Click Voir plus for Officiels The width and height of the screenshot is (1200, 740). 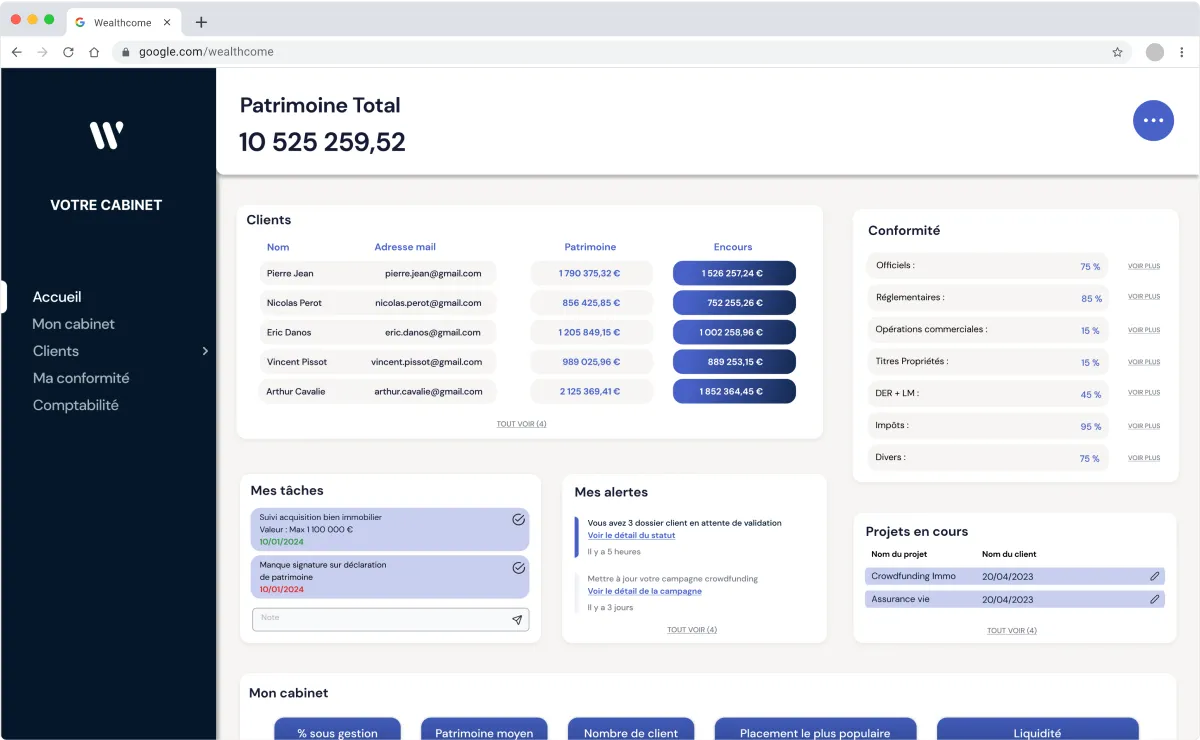[x=1144, y=266]
